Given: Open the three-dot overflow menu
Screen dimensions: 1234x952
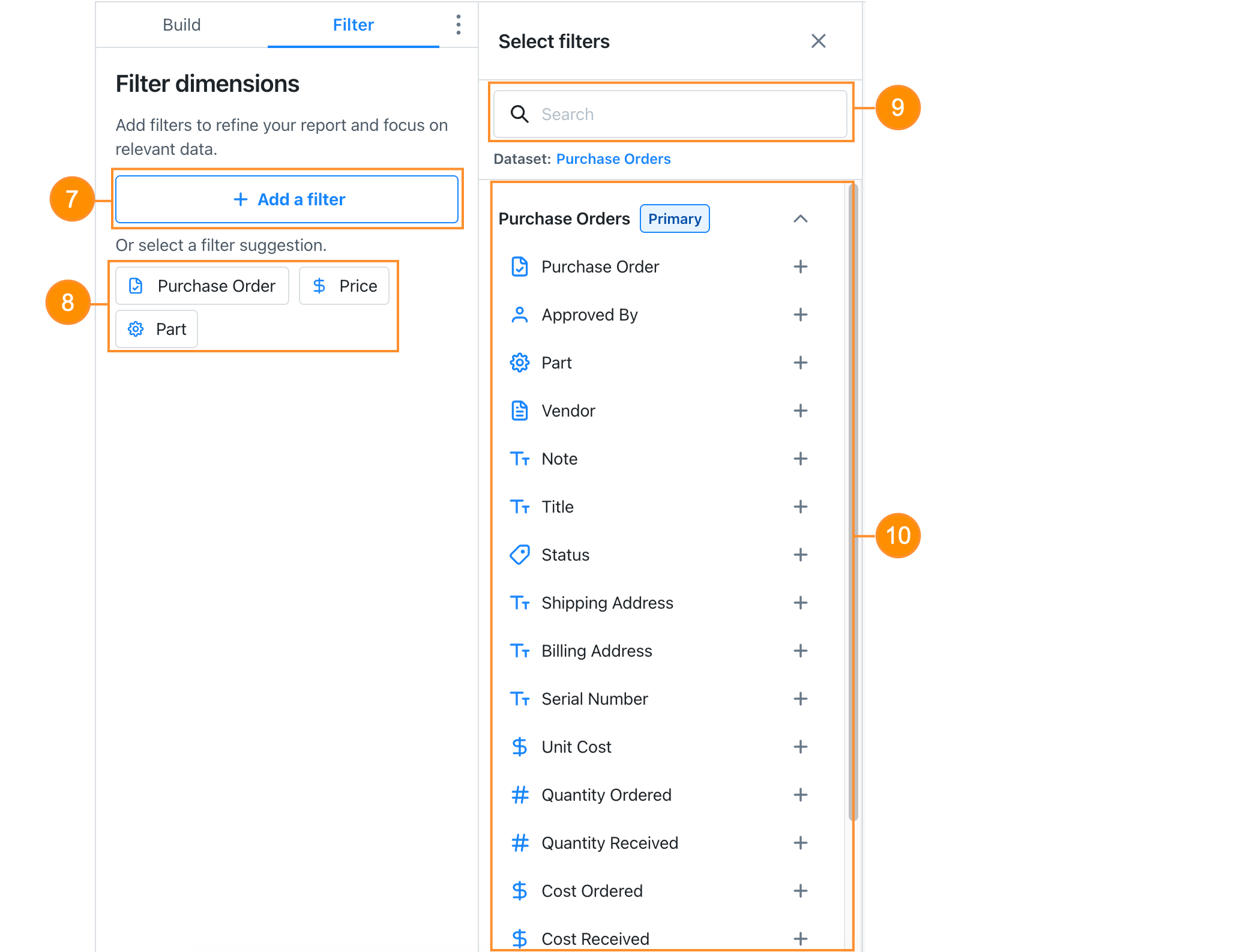Looking at the screenshot, I should coord(458,25).
